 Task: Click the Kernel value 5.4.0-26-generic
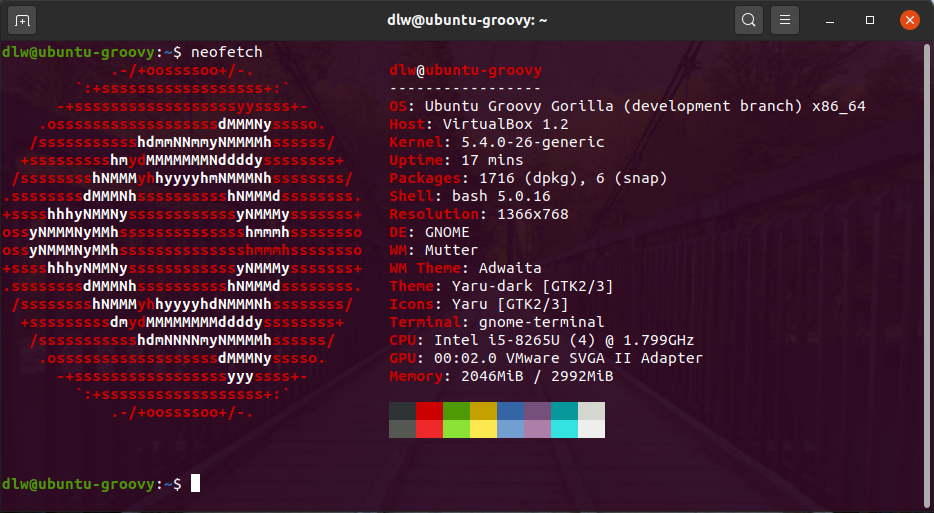pos(533,142)
